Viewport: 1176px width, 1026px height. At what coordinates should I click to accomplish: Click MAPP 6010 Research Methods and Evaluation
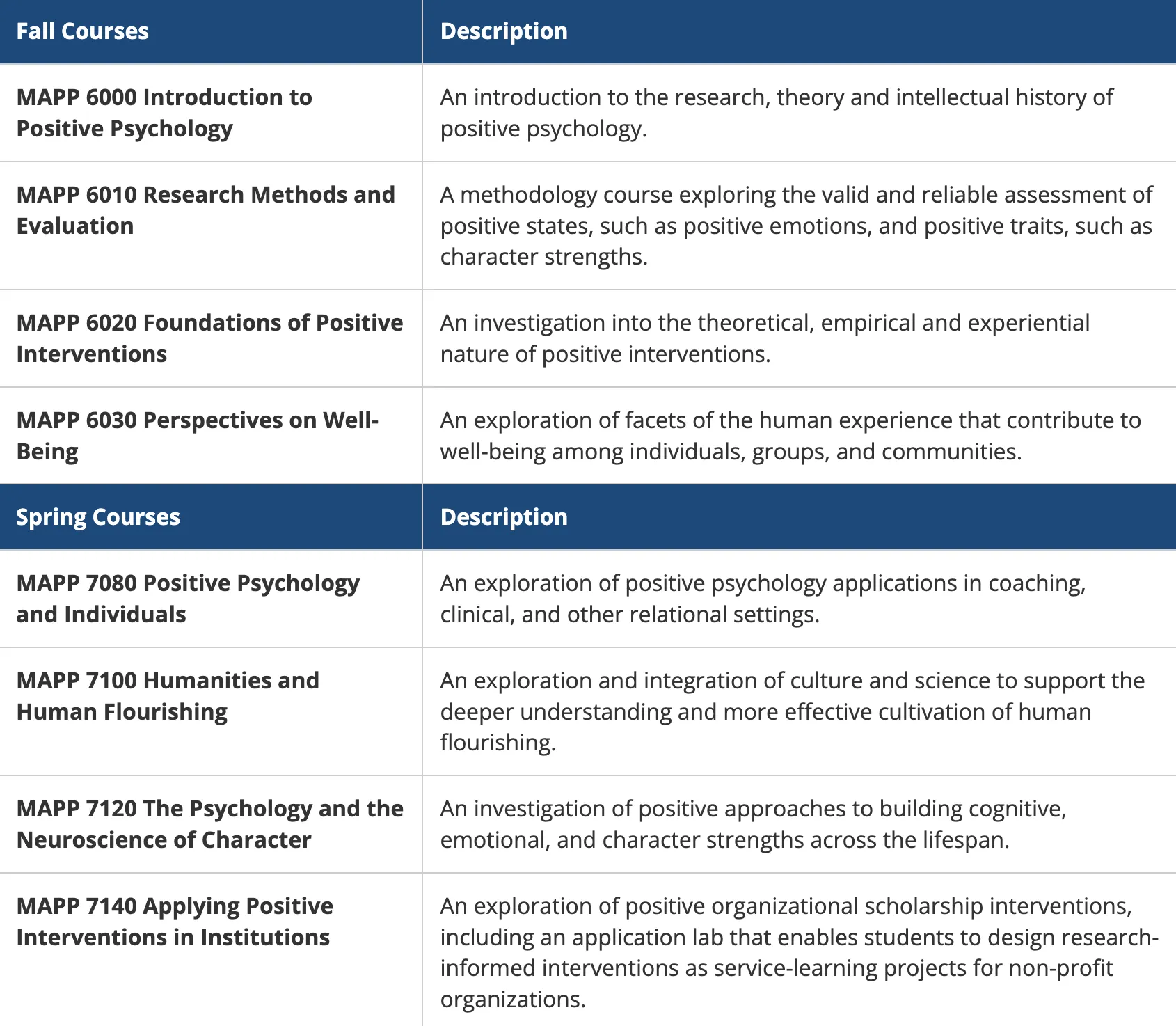coord(205,210)
